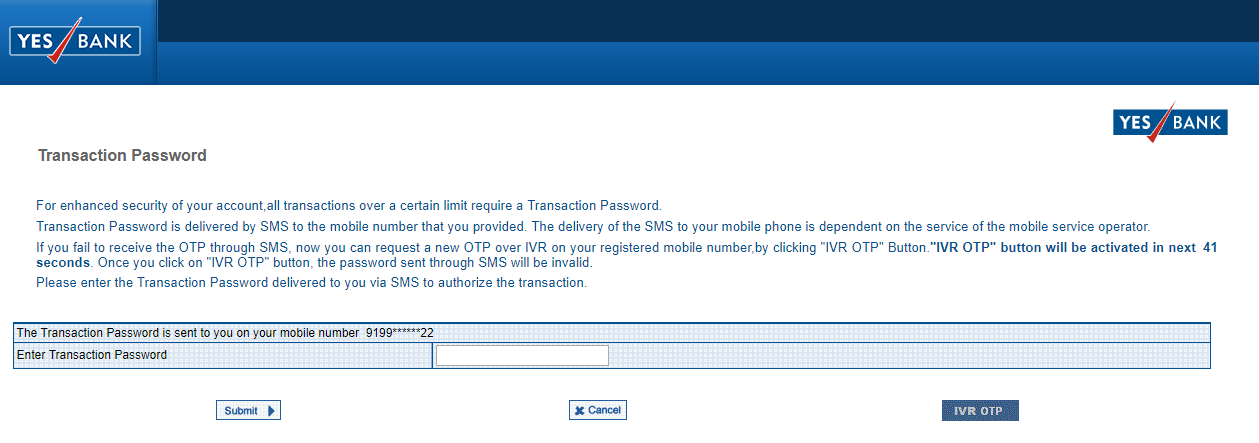
Task: Click the 'Please enter the Transaction Password' line
Action: tap(311, 283)
